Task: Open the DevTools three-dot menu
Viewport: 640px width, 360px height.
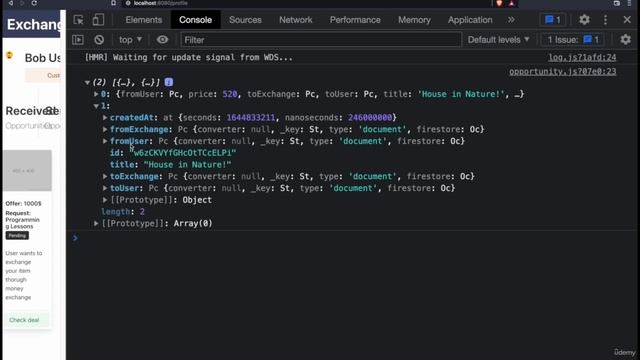Action: click(x=605, y=20)
